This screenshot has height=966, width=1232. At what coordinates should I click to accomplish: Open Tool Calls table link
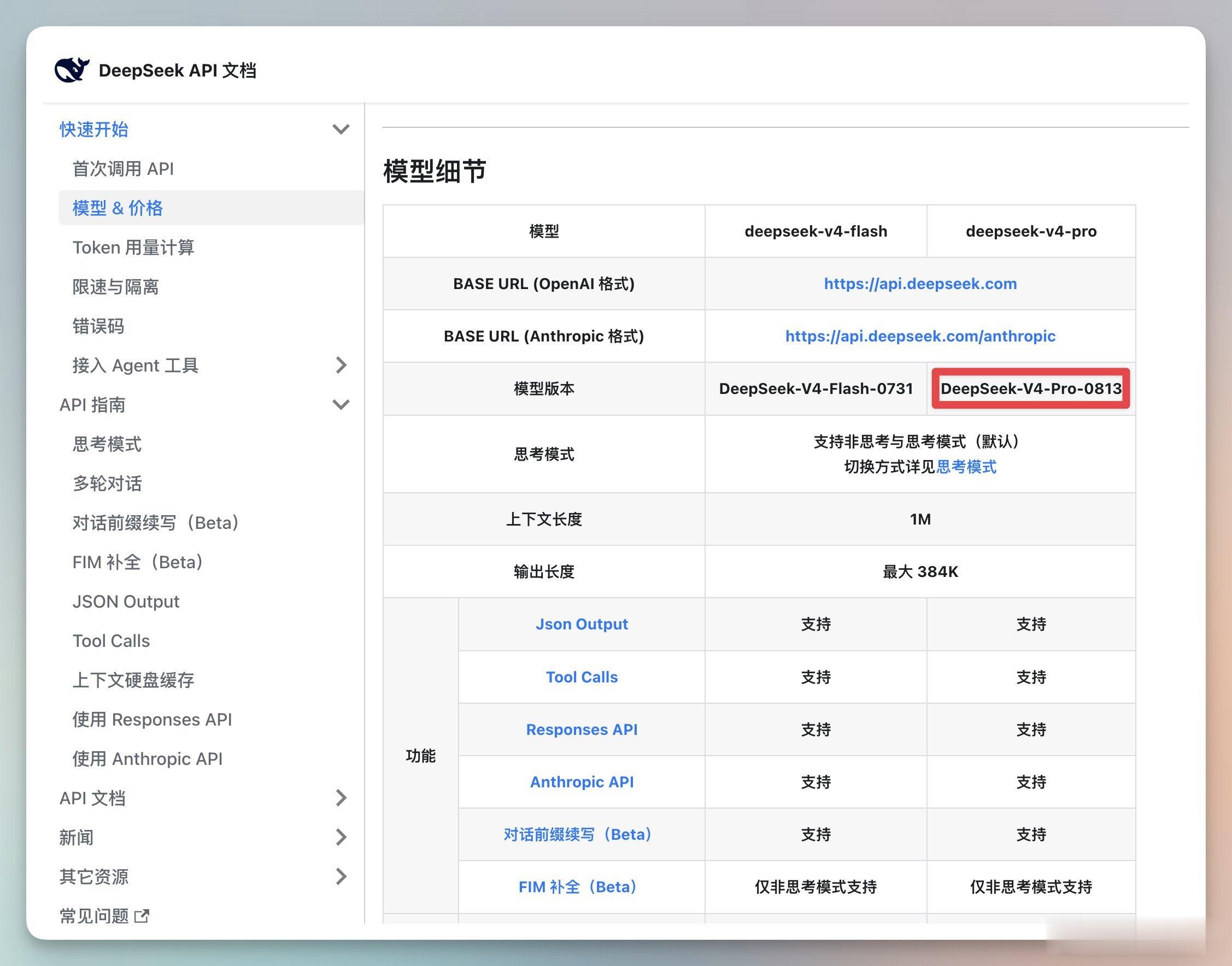coord(582,677)
